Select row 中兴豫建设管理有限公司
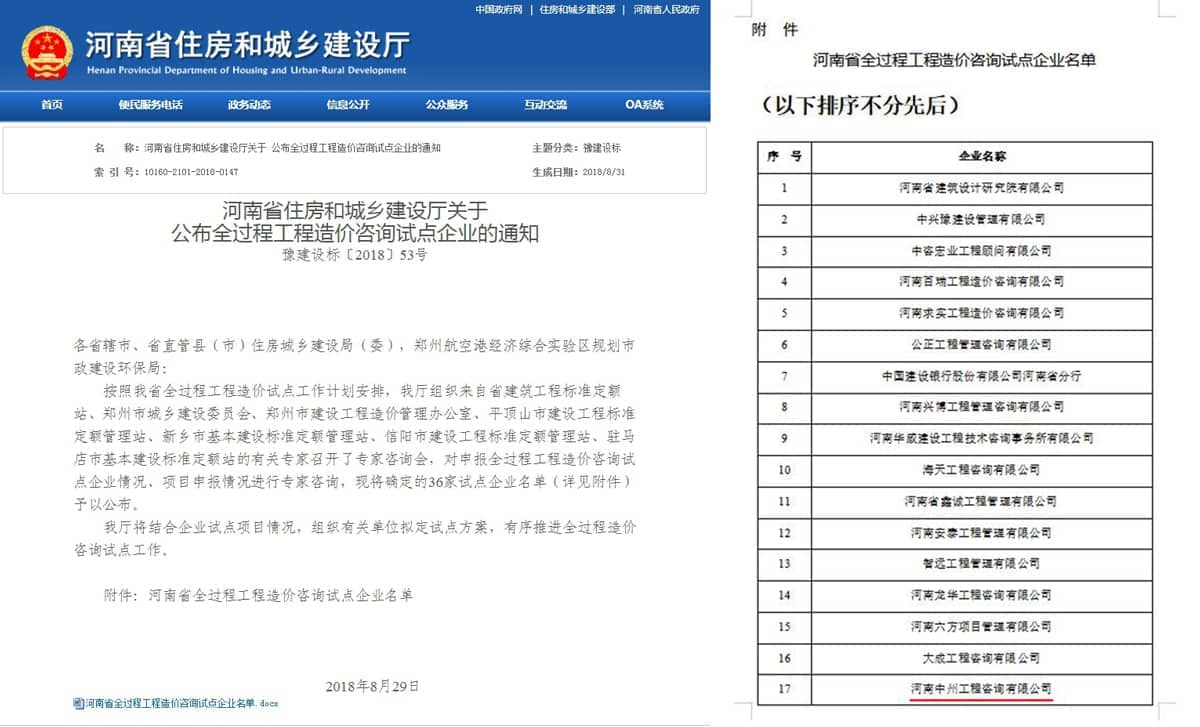Viewport: 1200px width, 727px height. 955,219
